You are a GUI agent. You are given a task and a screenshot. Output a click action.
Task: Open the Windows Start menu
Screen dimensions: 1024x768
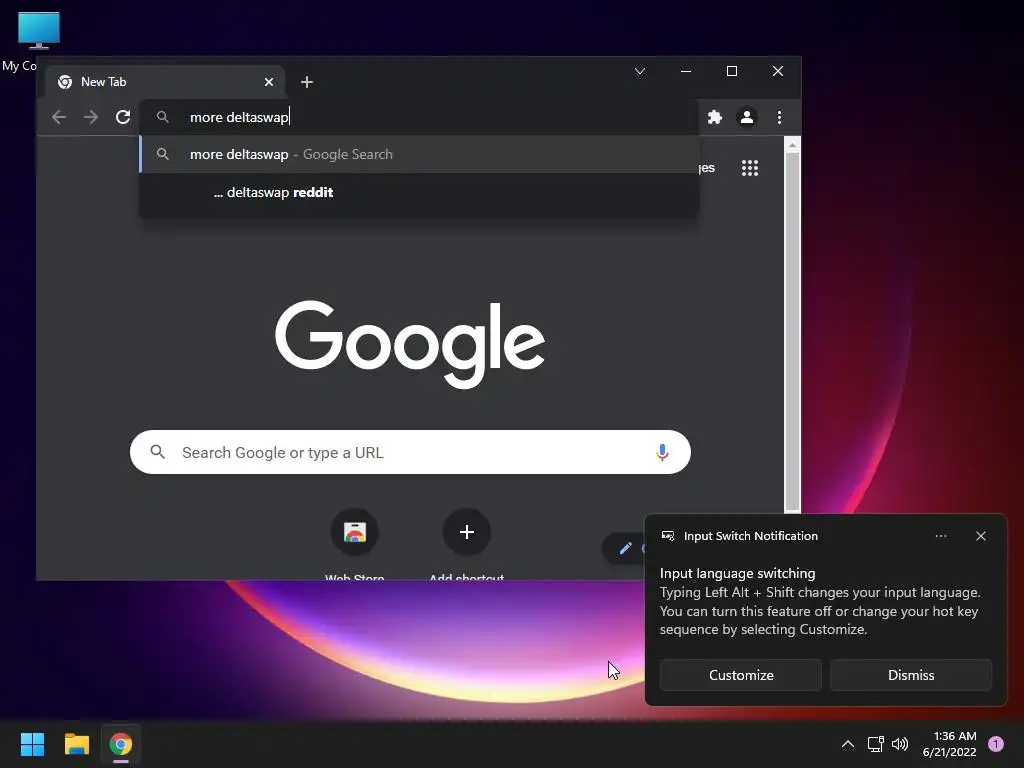[32, 744]
